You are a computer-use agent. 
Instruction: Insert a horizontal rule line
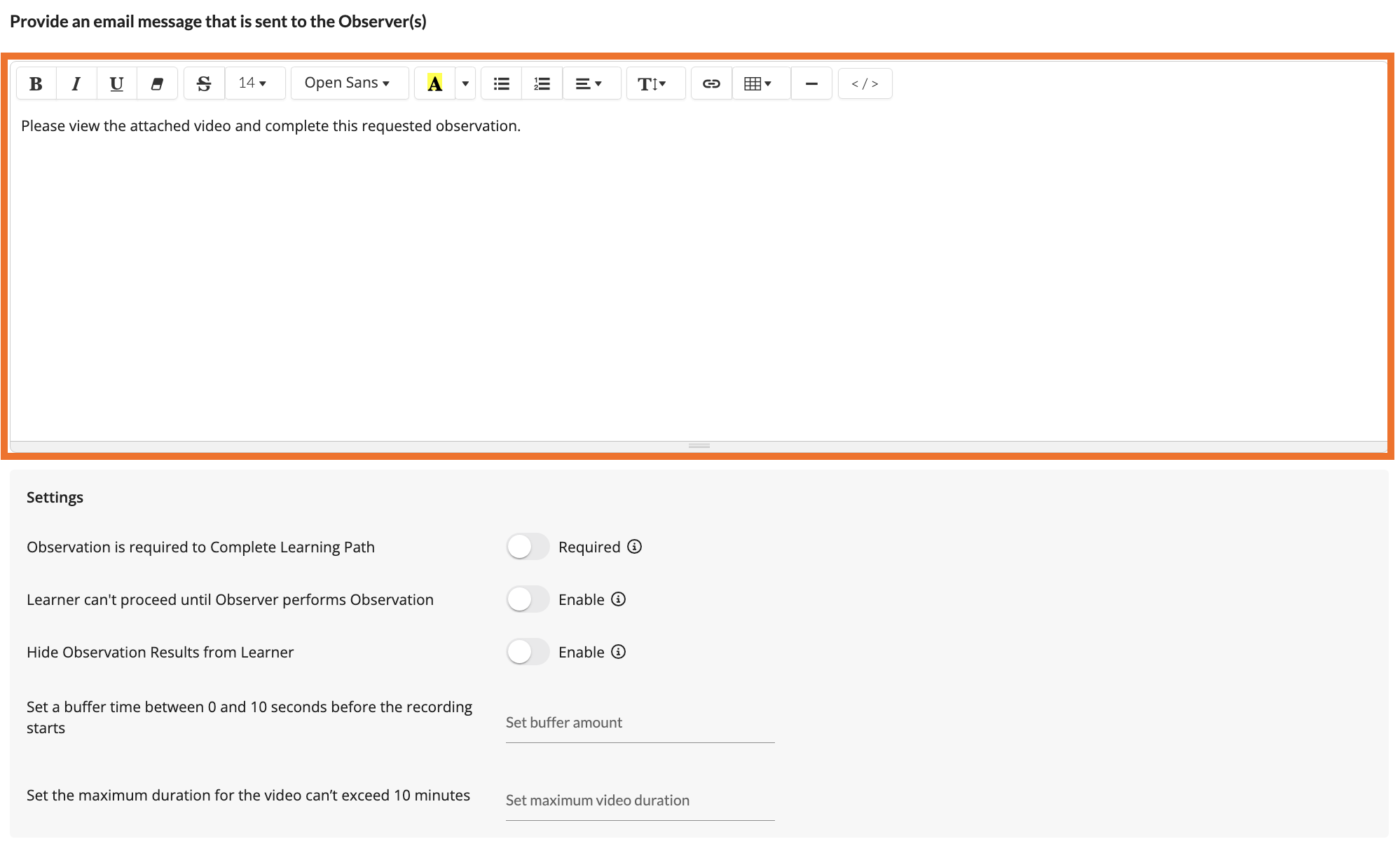point(811,83)
